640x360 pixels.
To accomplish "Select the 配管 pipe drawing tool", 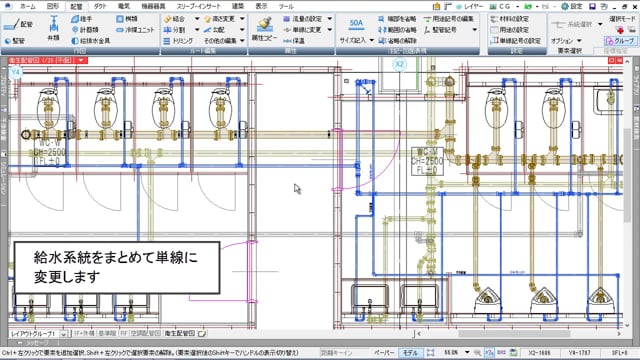I will (x=18, y=25).
